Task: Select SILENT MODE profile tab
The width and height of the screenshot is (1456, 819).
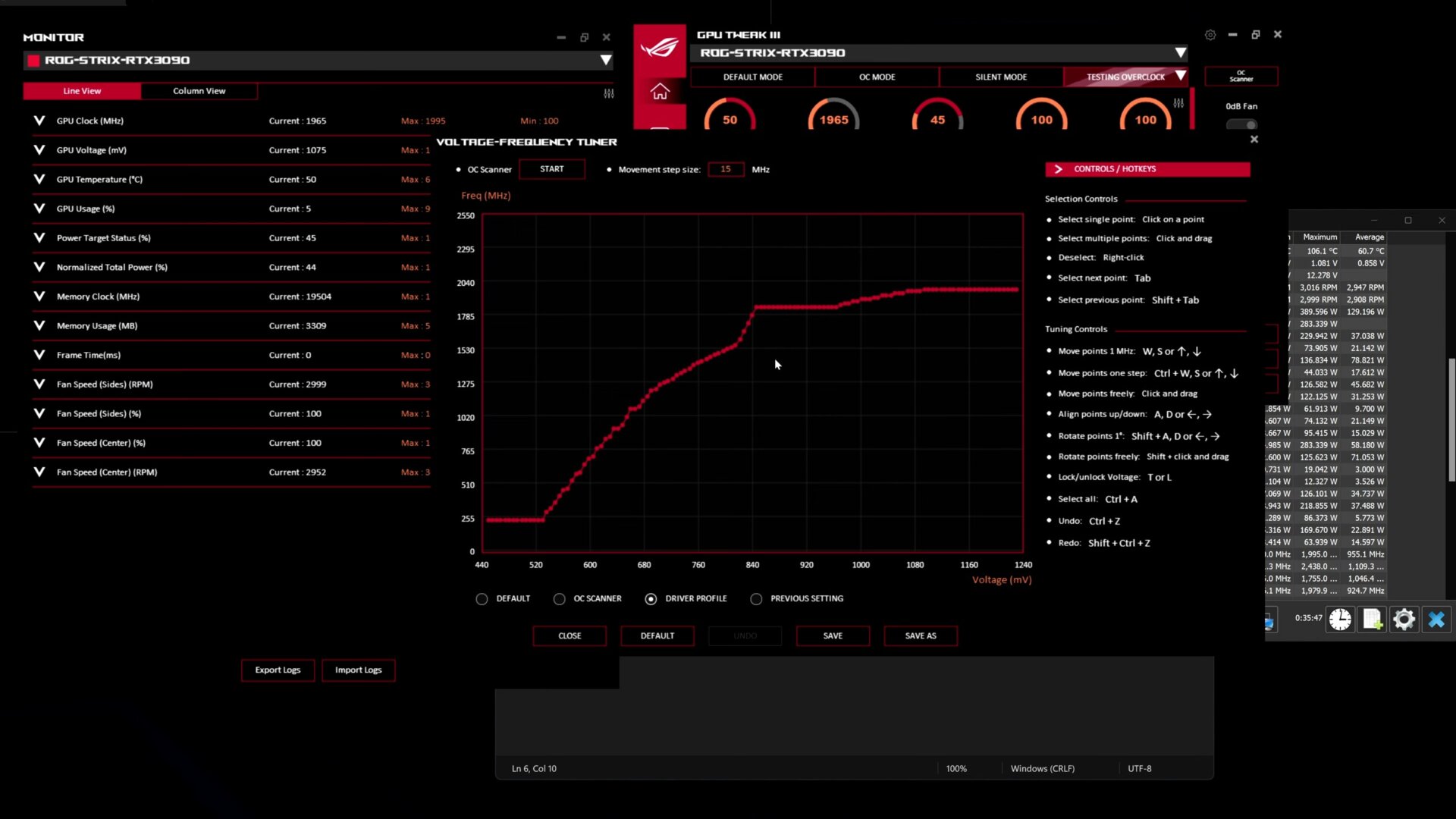Action: (1000, 77)
